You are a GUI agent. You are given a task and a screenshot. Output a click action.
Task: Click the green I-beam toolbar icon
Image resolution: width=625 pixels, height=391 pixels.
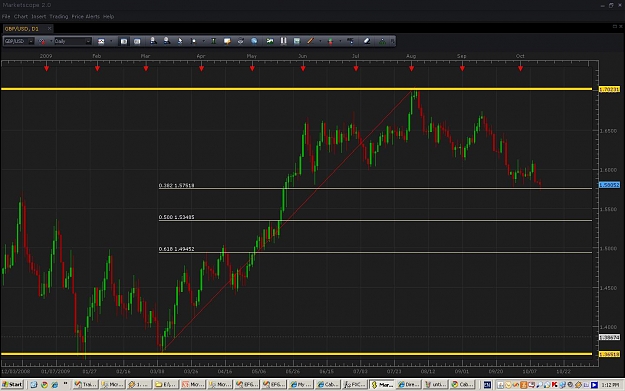(213, 41)
